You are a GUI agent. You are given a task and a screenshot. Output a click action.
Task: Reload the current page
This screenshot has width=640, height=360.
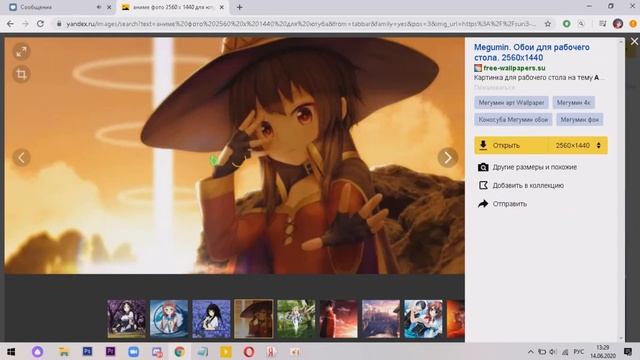[40, 24]
